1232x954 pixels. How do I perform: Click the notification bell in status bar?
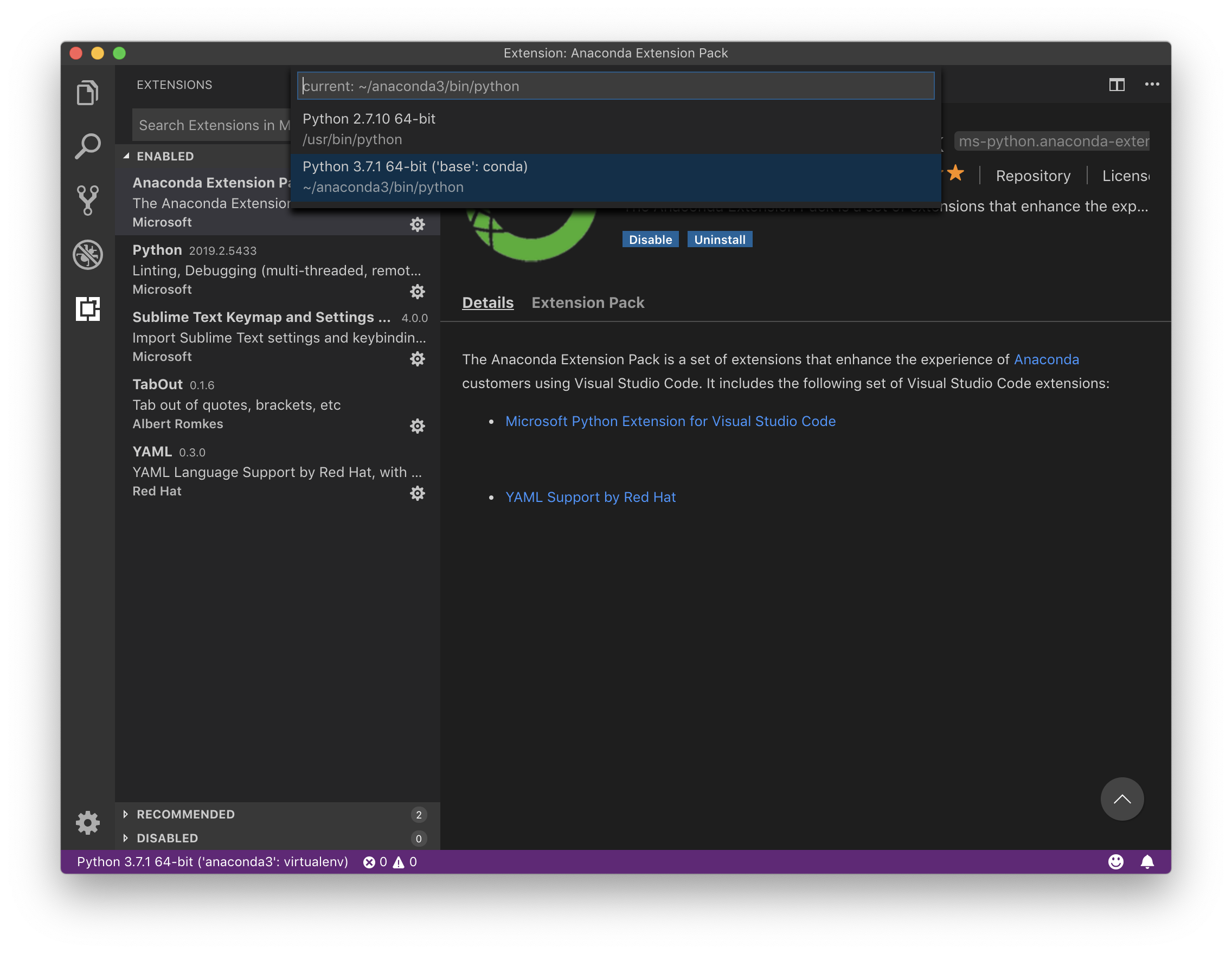[x=1147, y=861]
